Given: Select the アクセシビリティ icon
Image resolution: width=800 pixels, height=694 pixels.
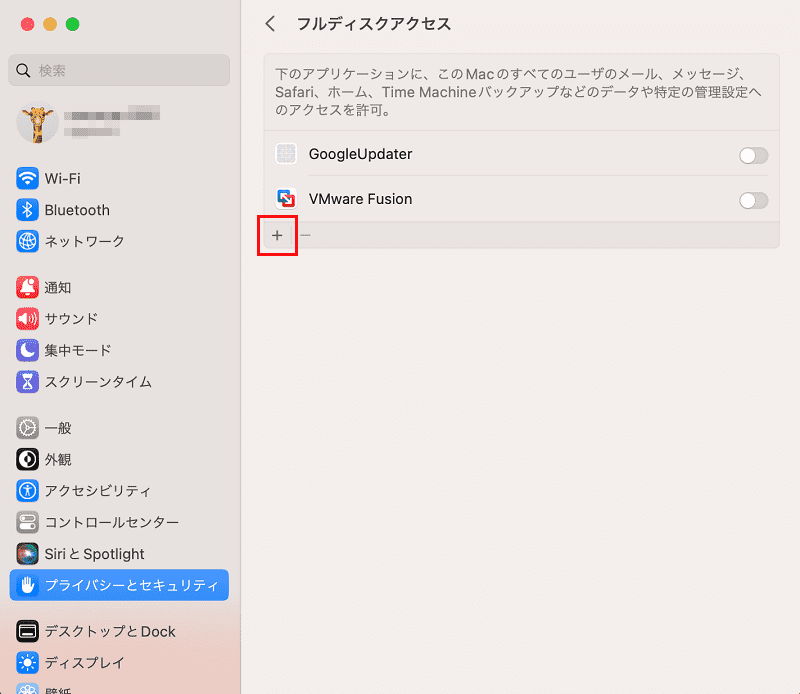Looking at the screenshot, I should [x=27, y=491].
